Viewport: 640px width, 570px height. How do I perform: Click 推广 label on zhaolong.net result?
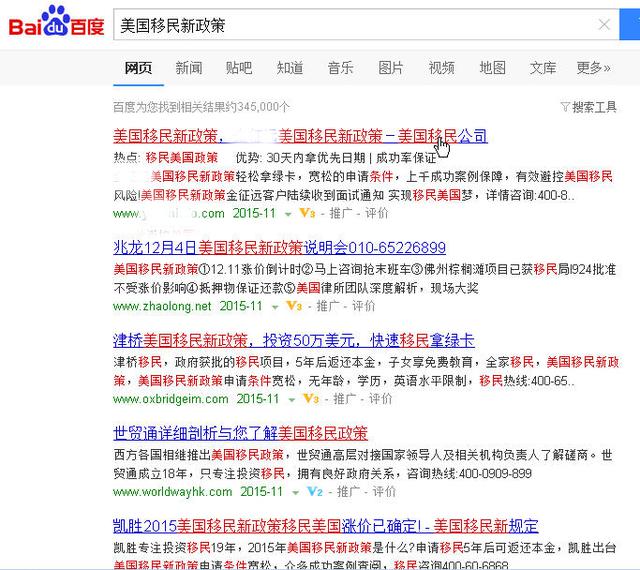tap(328, 306)
